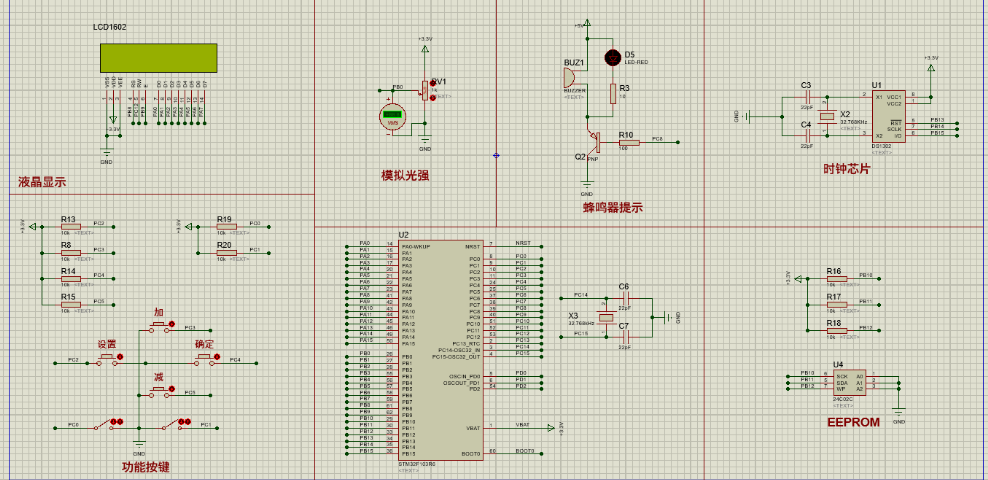Toggle the 设置 pushbutton's red actuator dot

(120, 357)
